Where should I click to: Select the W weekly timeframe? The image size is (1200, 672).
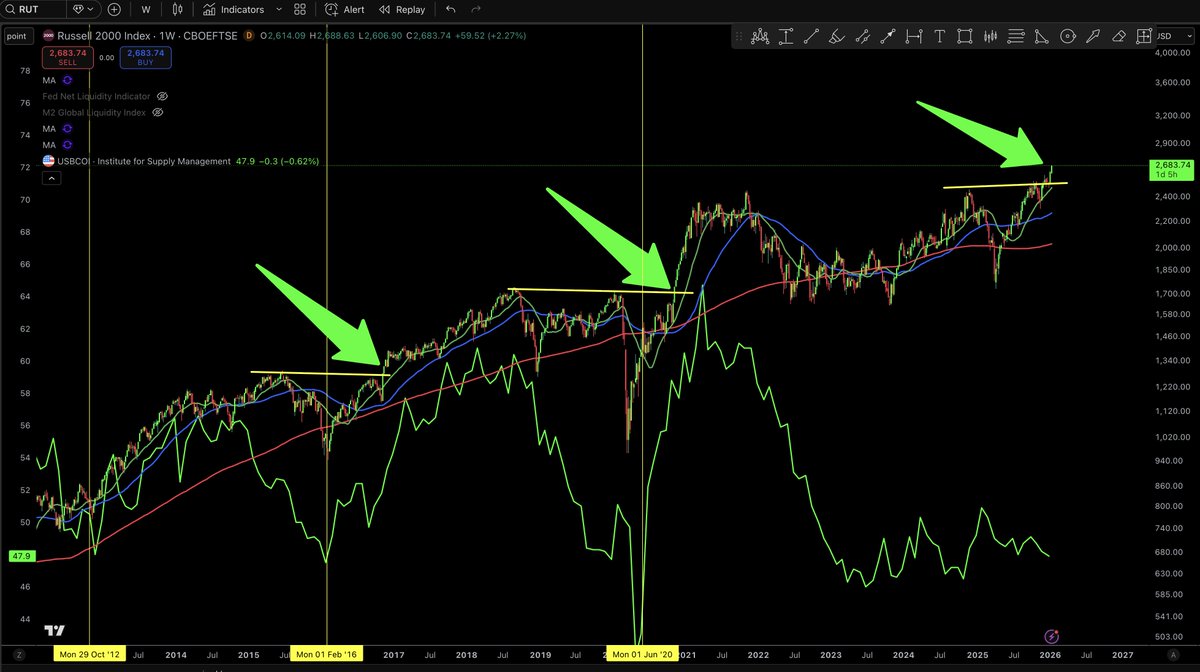(145, 10)
